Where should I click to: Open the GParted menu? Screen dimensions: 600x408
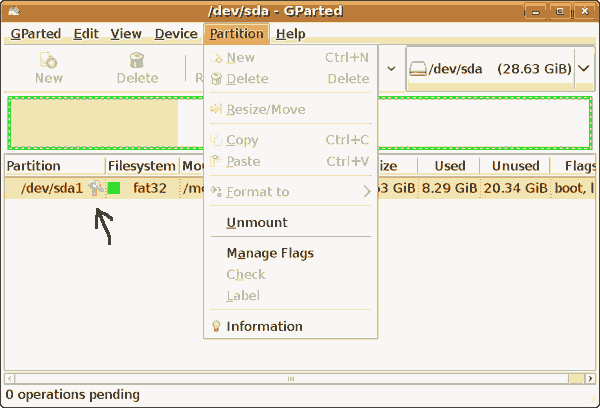pos(36,34)
